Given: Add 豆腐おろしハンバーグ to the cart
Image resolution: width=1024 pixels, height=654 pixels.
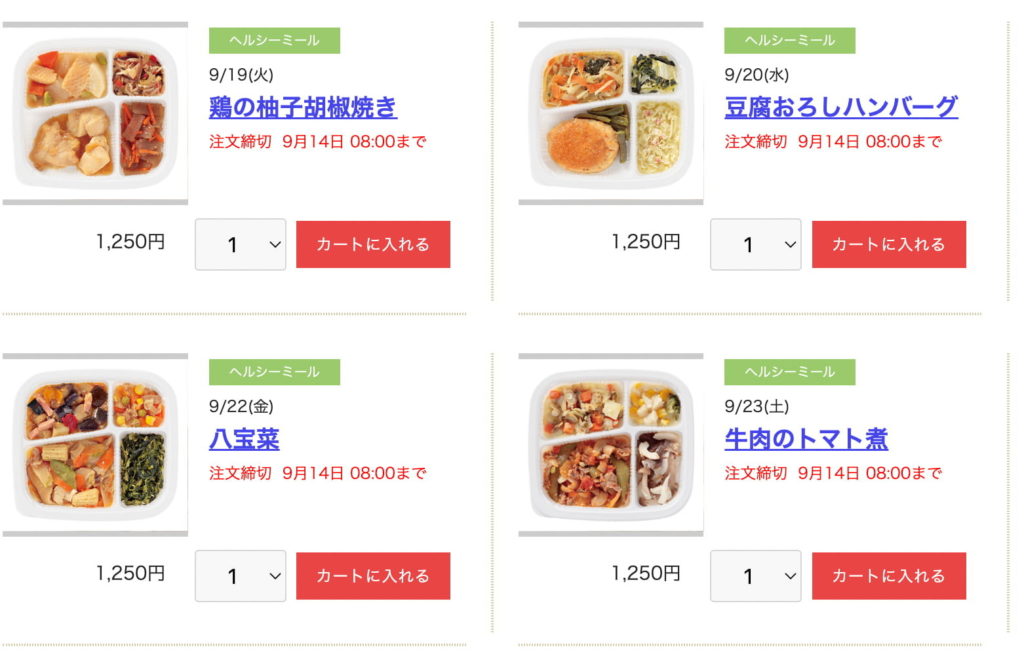Looking at the screenshot, I should pyautogui.click(x=888, y=243).
